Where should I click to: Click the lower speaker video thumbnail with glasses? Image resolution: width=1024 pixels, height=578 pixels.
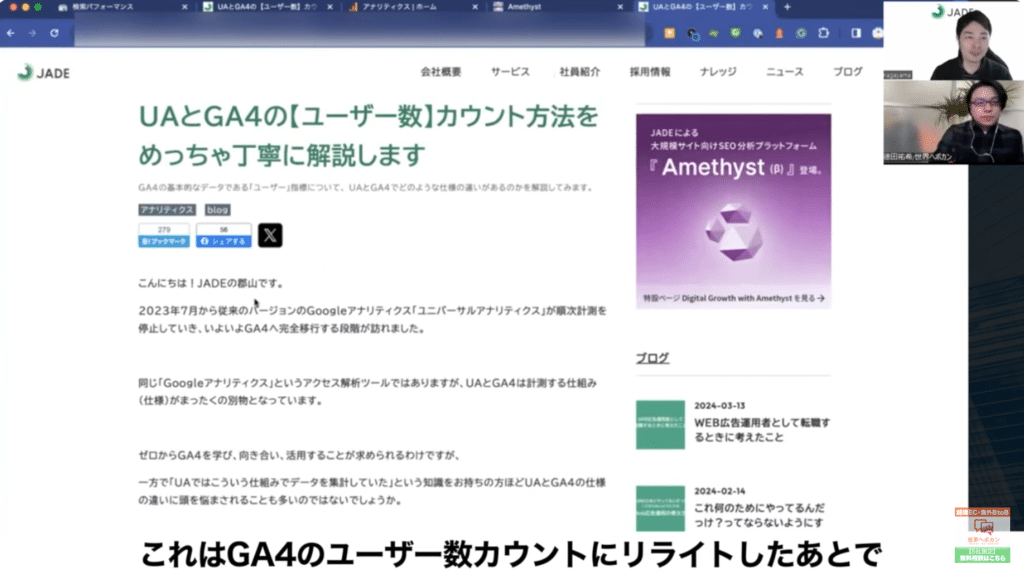pos(953,122)
